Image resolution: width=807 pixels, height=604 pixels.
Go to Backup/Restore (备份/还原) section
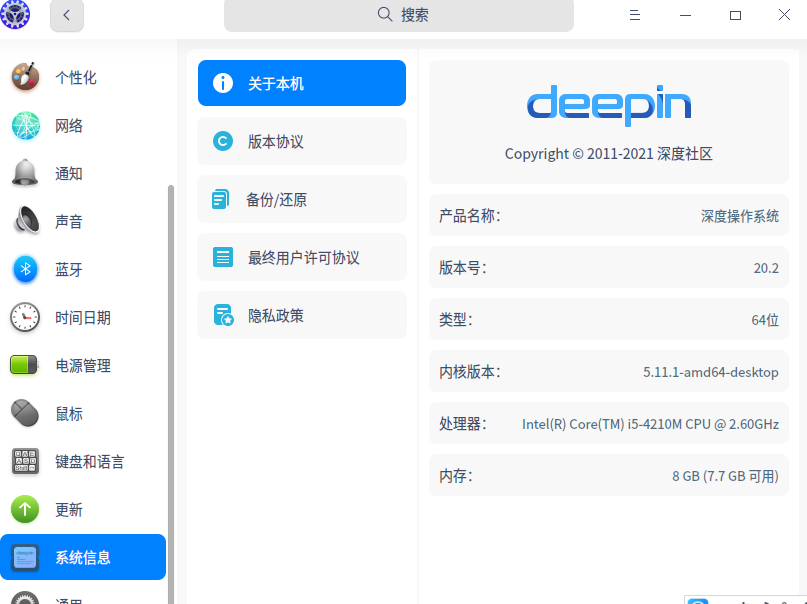coord(301,199)
